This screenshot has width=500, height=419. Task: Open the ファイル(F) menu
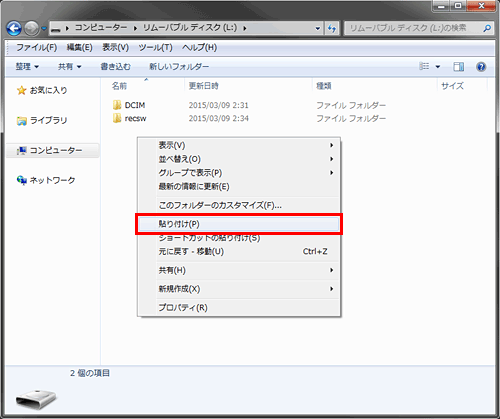(36, 48)
